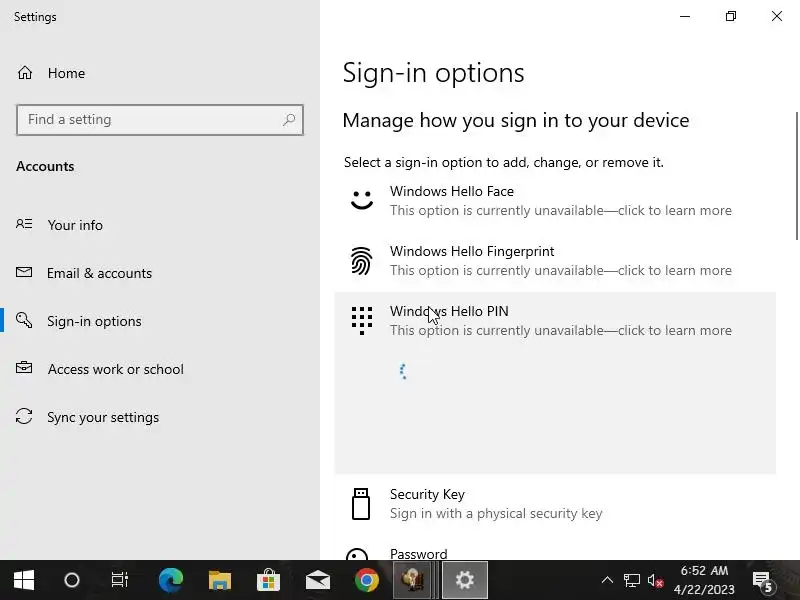Expand the Windows Hello Face option
The height and width of the screenshot is (600, 800).
point(555,201)
